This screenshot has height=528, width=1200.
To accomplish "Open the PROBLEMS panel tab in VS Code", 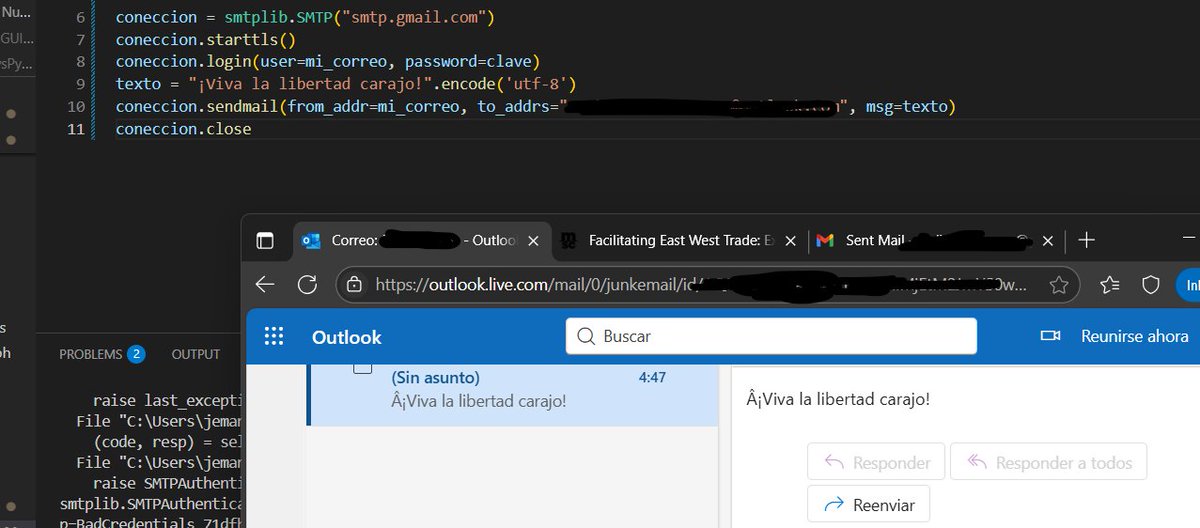I will (90, 354).
